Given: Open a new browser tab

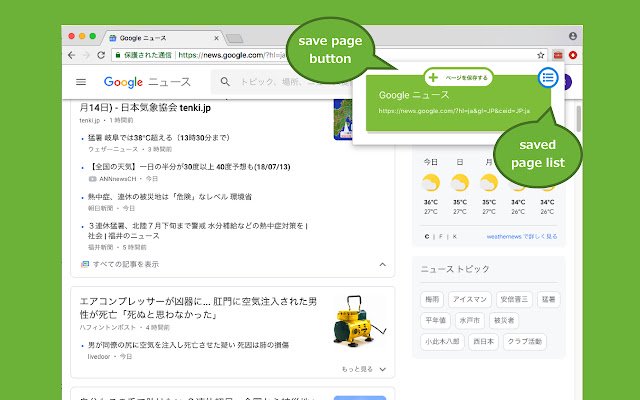Looking at the screenshot, I should (x=234, y=39).
